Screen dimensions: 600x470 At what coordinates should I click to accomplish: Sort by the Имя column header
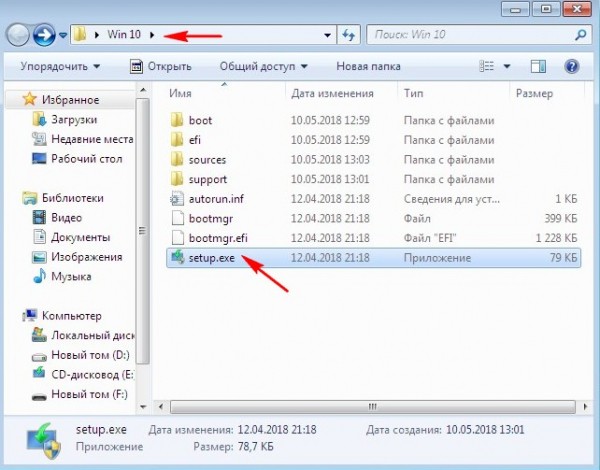(180, 93)
